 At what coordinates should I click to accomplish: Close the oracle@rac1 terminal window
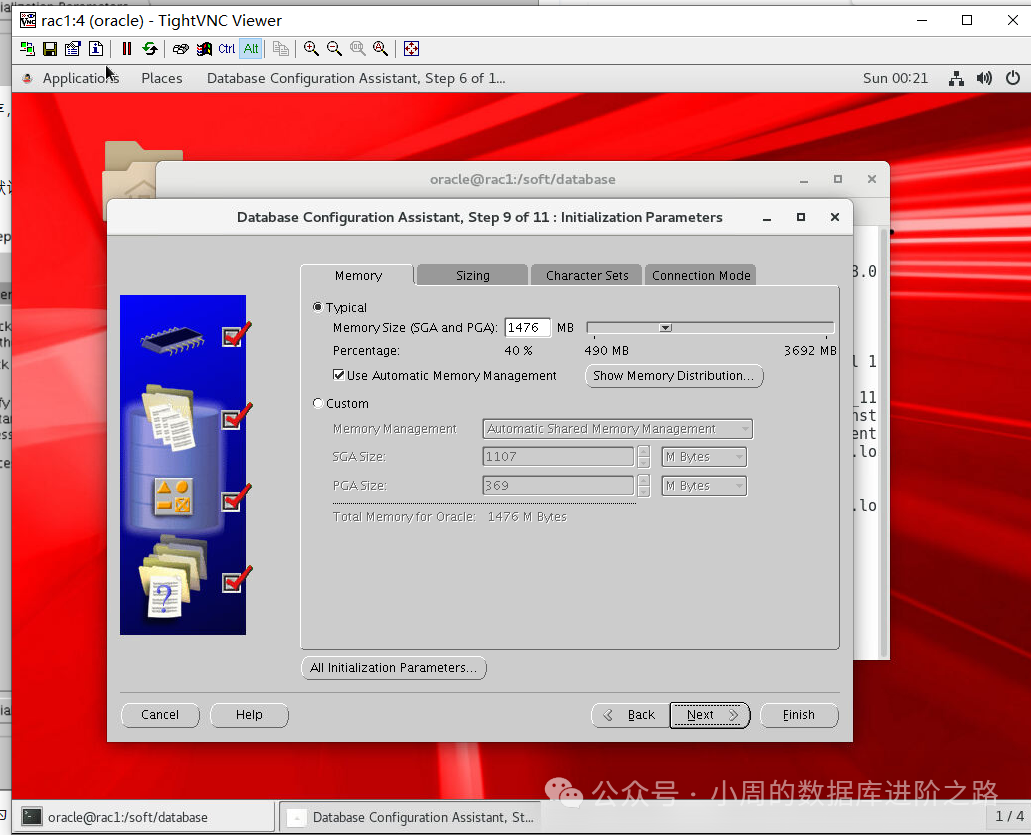pos(872,179)
